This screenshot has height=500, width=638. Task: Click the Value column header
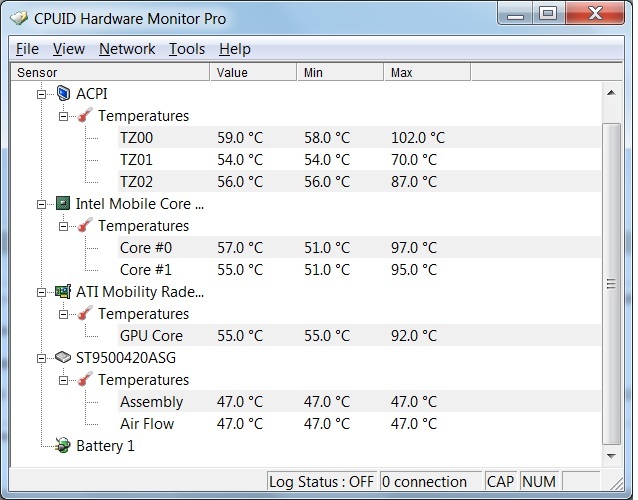pyautogui.click(x=253, y=72)
